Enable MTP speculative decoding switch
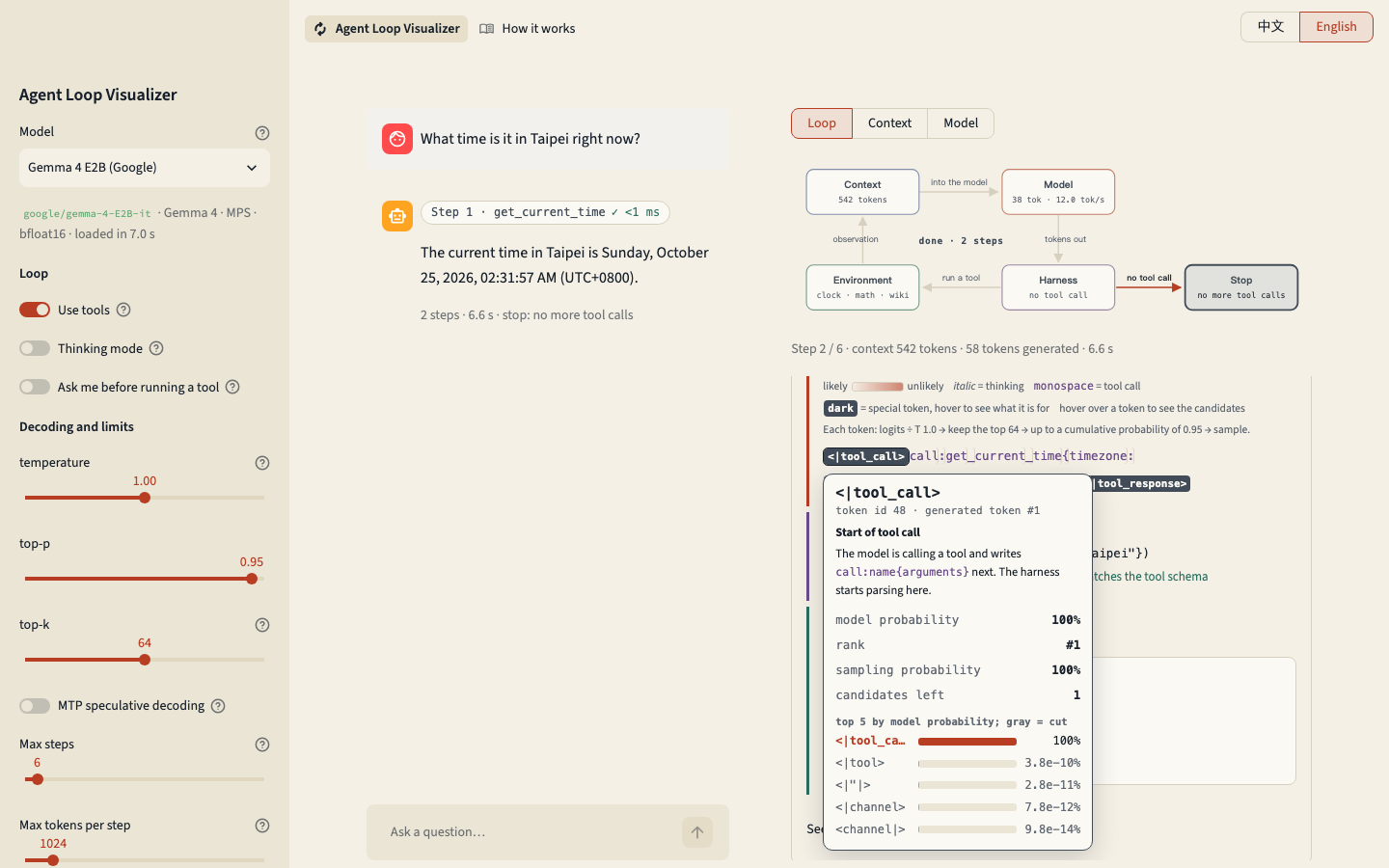The image size is (1389, 868). tap(35, 706)
